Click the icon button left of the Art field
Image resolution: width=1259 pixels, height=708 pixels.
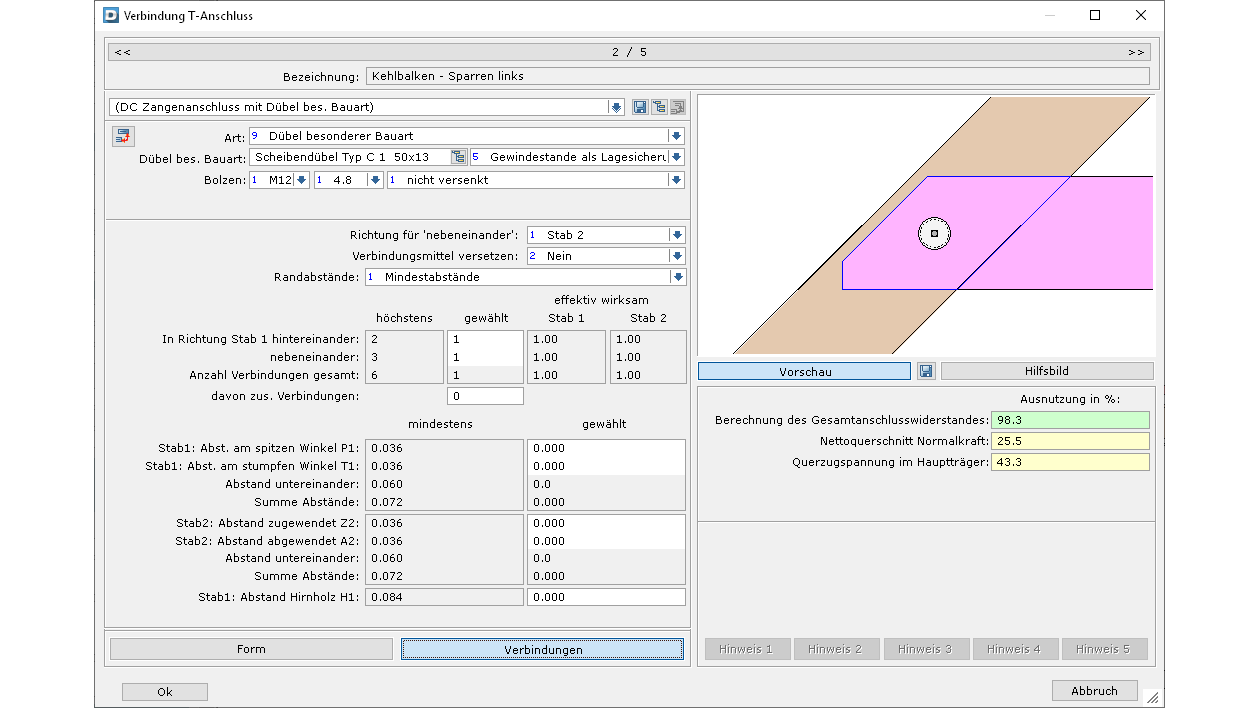click(x=123, y=136)
